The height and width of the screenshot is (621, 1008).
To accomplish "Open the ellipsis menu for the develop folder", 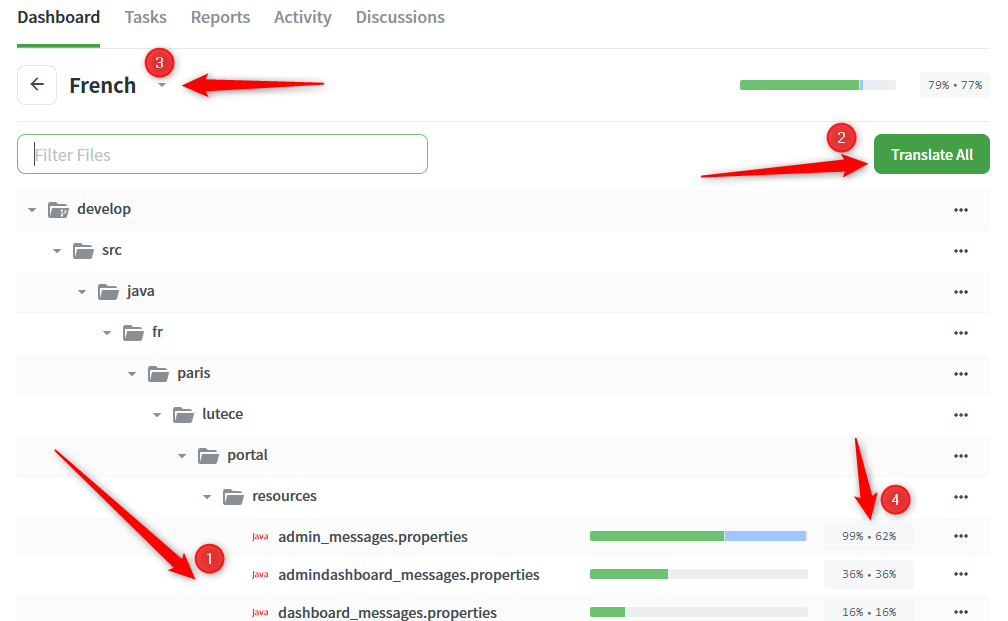I will point(961,209).
